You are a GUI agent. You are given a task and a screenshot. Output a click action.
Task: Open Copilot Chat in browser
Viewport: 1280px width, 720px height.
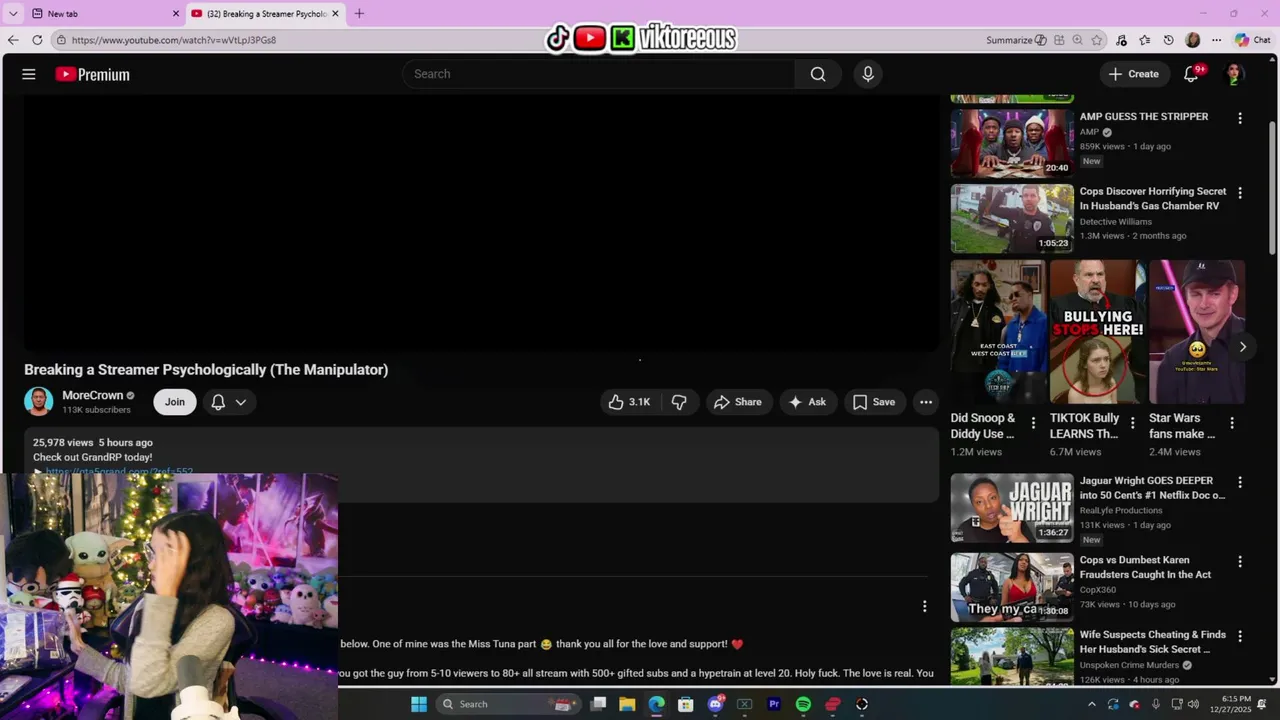[1252, 40]
